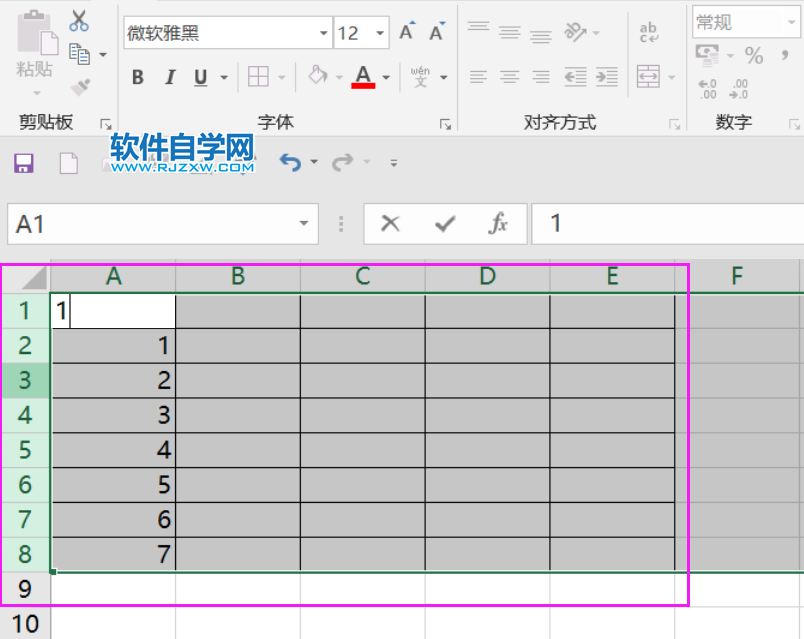Screen dimensions: 804x639
Task: Toggle Italic formatting
Action: click(x=170, y=76)
